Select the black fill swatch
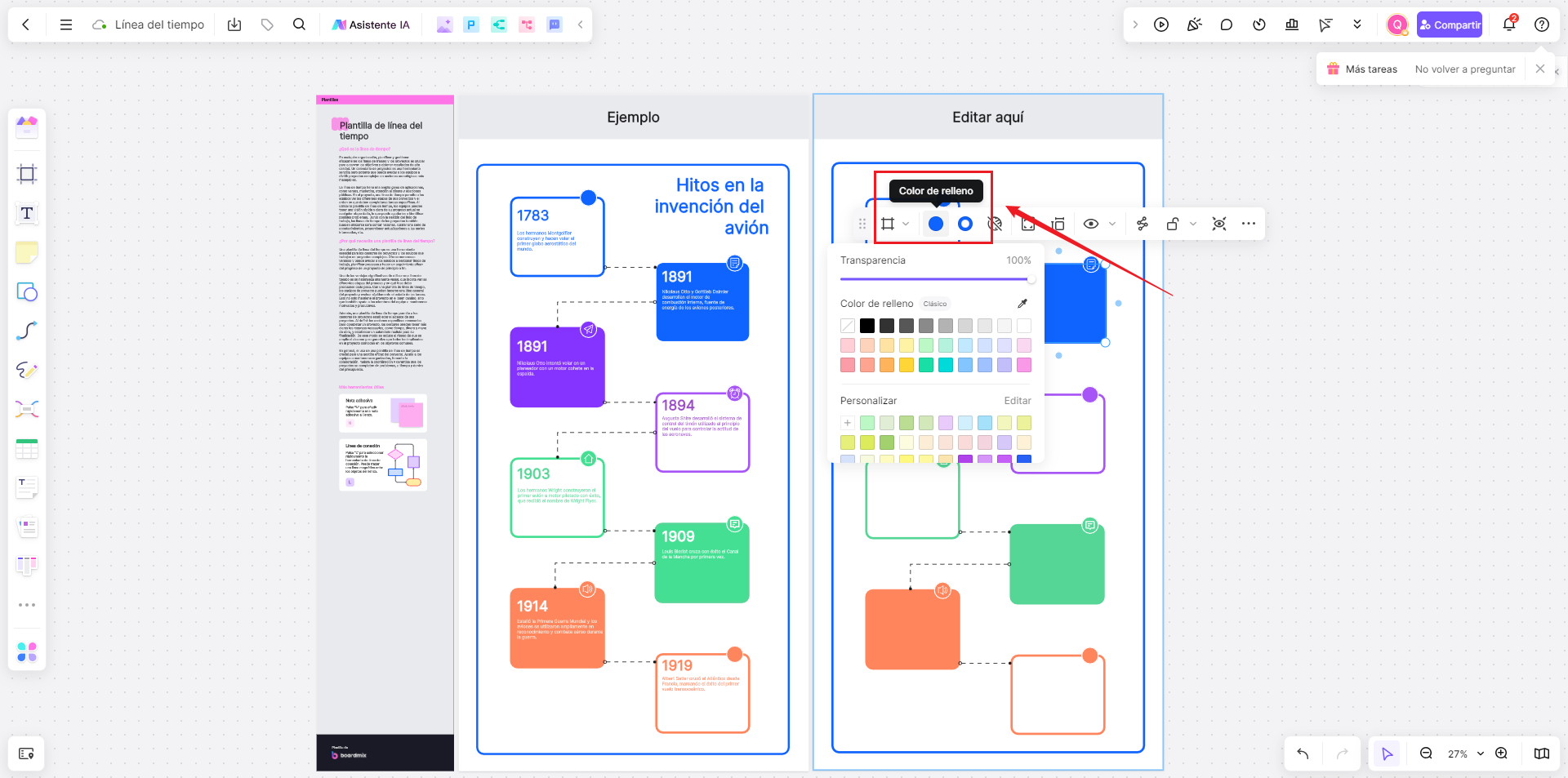This screenshot has width=1568, height=778. 867,326
